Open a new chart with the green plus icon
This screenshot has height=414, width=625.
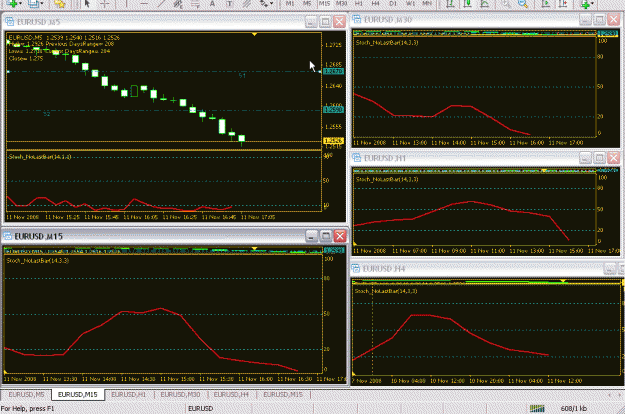13,4
